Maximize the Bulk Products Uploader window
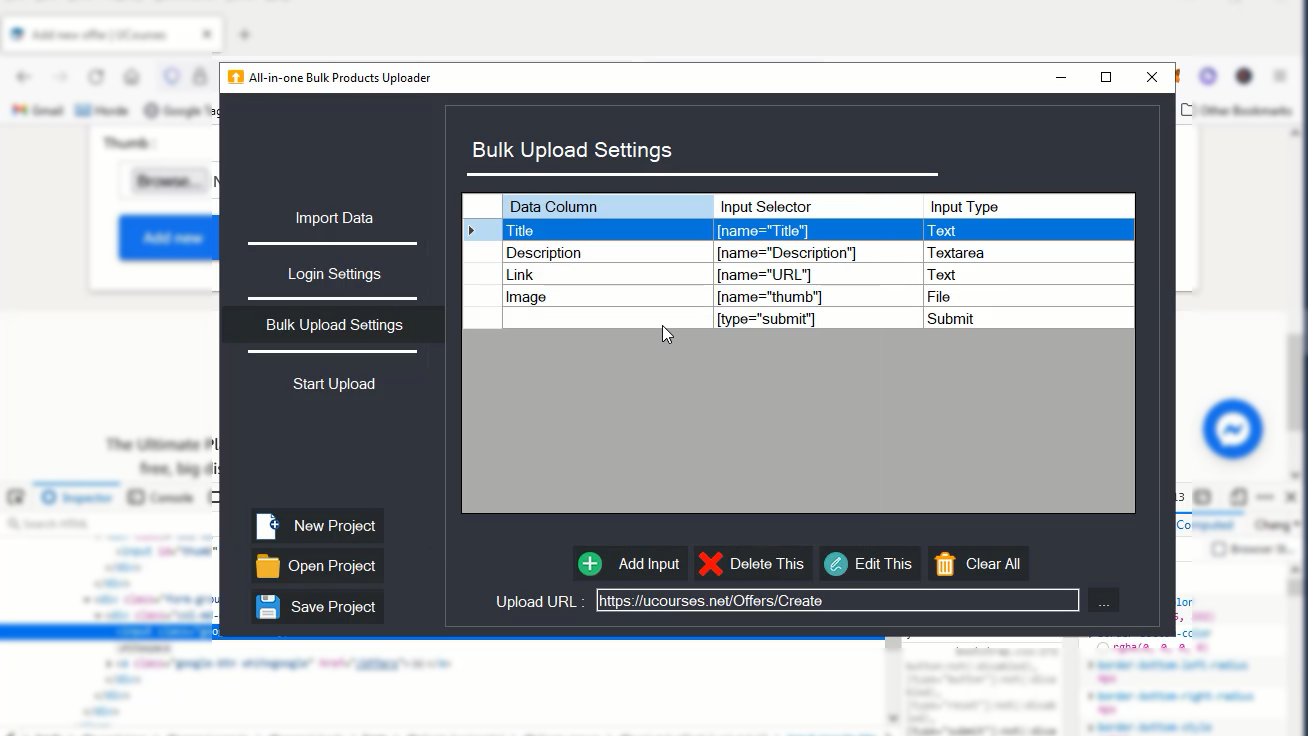 pyautogui.click(x=1106, y=77)
